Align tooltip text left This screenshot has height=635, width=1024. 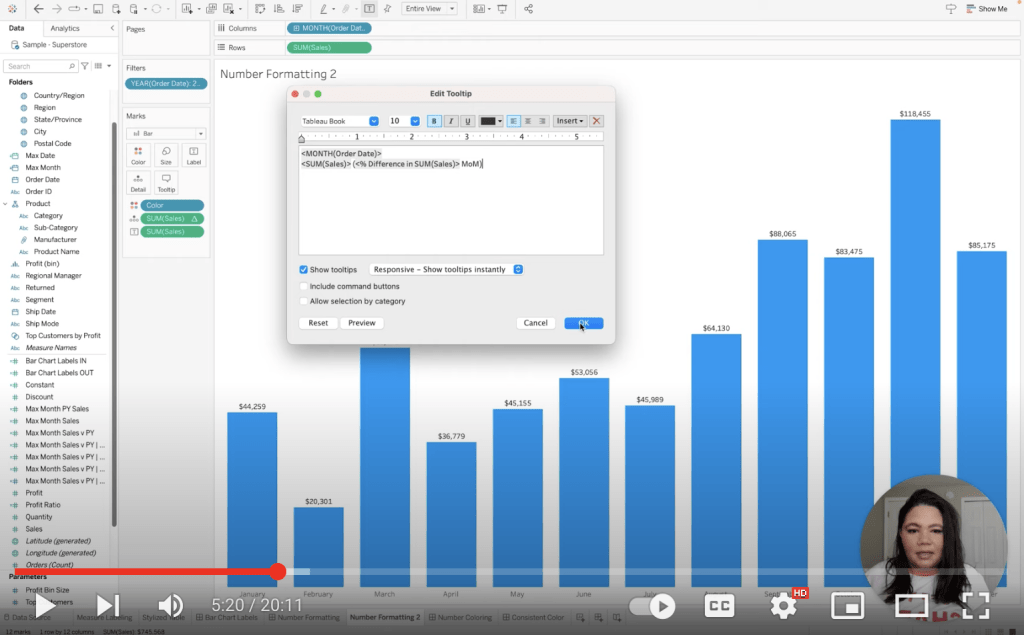pyautogui.click(x=514, y=121)
